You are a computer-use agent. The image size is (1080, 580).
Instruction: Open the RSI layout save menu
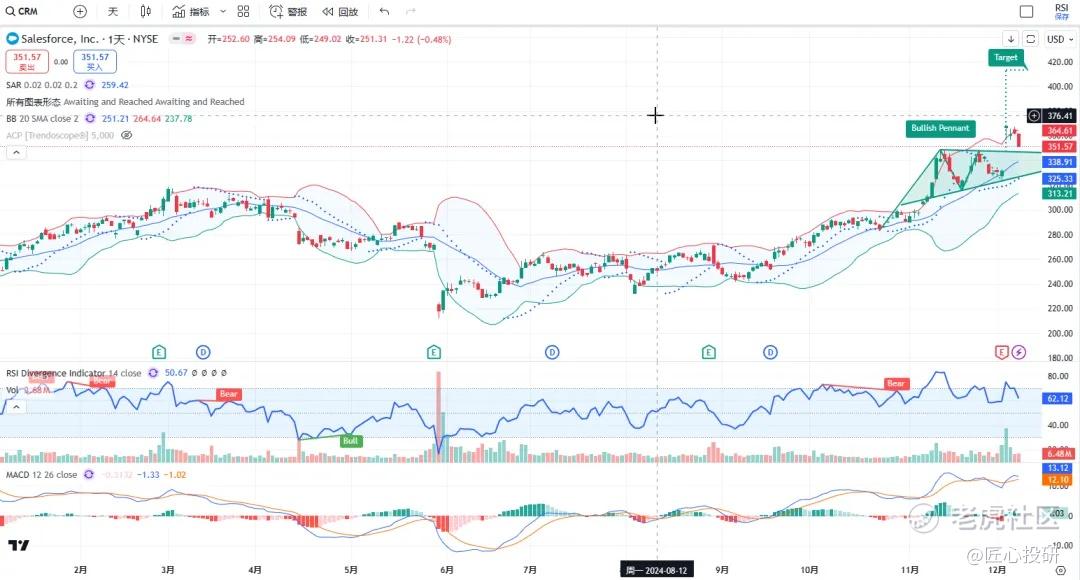pyautogui.click(x=1061, y=11)
